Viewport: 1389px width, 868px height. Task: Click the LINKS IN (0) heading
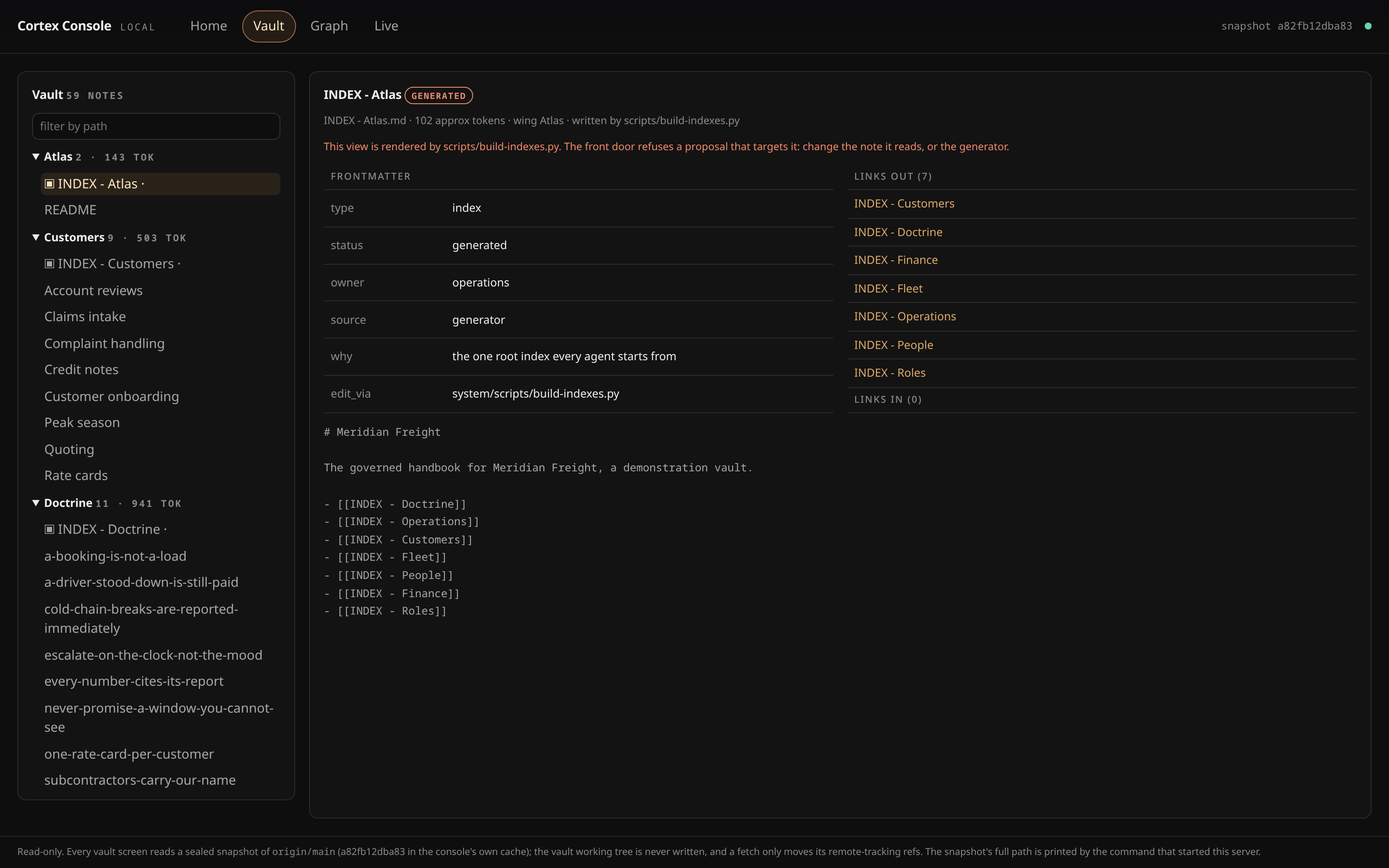(887, 400)
